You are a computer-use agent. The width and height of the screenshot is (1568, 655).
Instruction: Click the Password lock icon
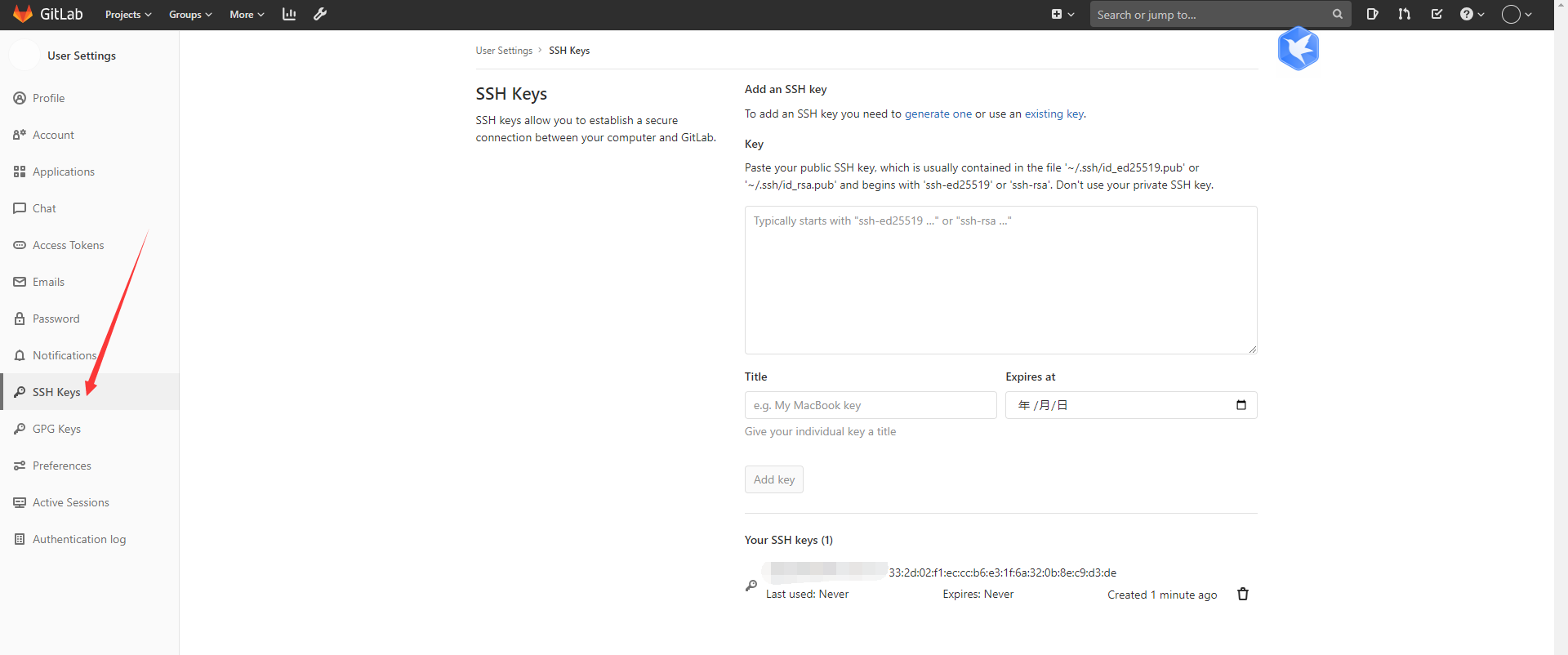20,319
